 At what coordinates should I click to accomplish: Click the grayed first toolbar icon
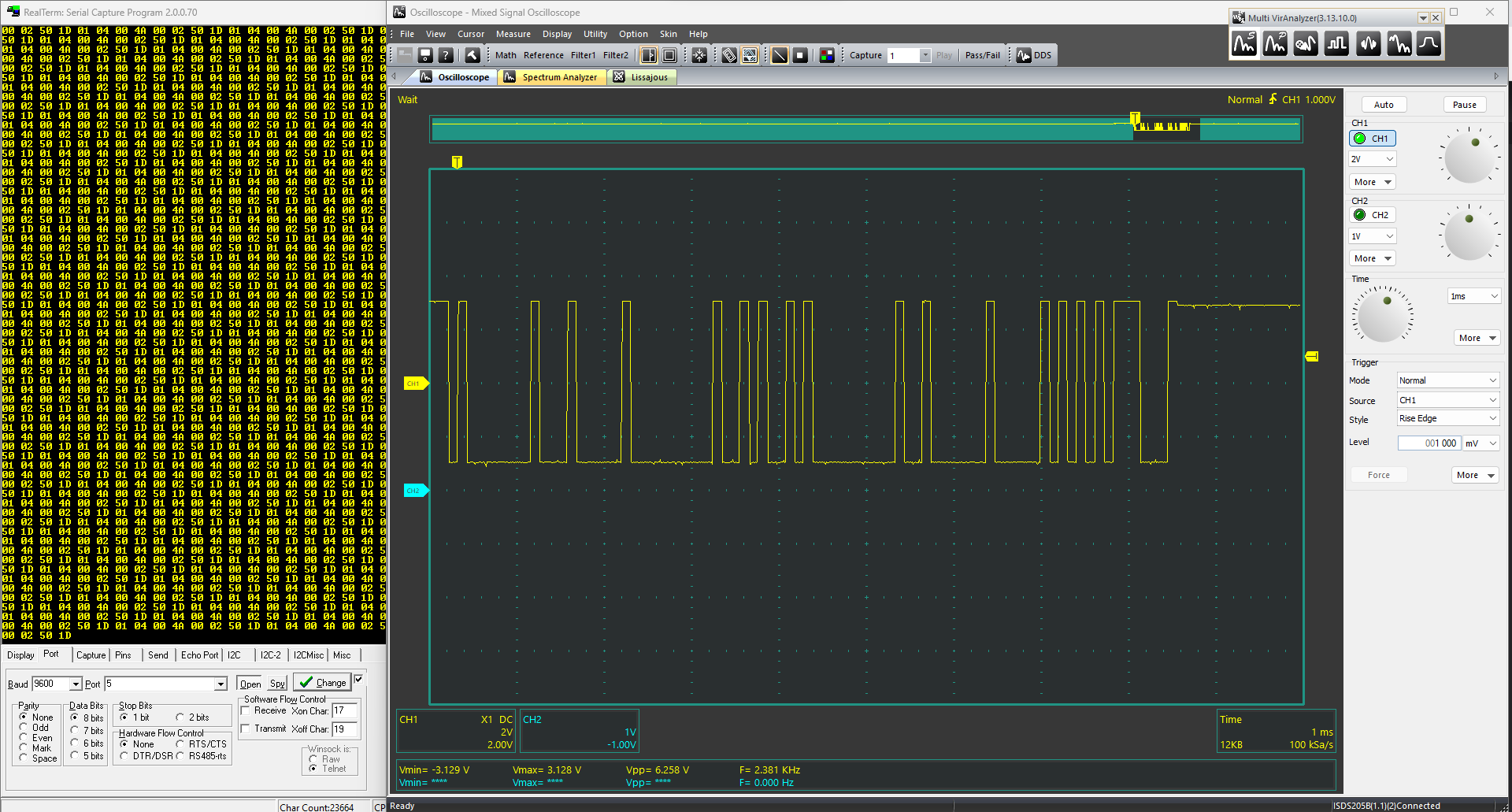pyautogui.click(x=405, y=55)
